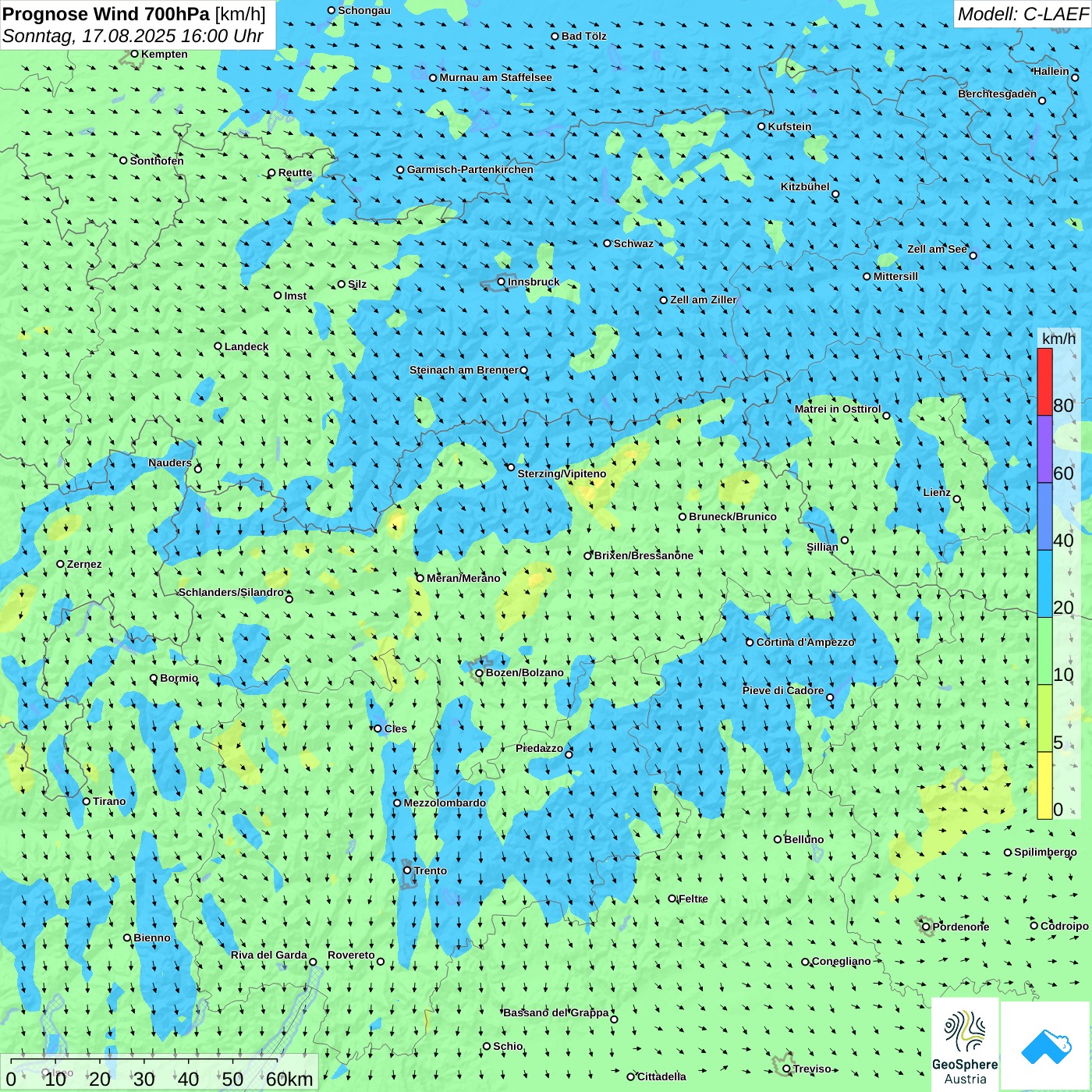
Task: Click the 'Cles' label
Action: coord(395,729)
